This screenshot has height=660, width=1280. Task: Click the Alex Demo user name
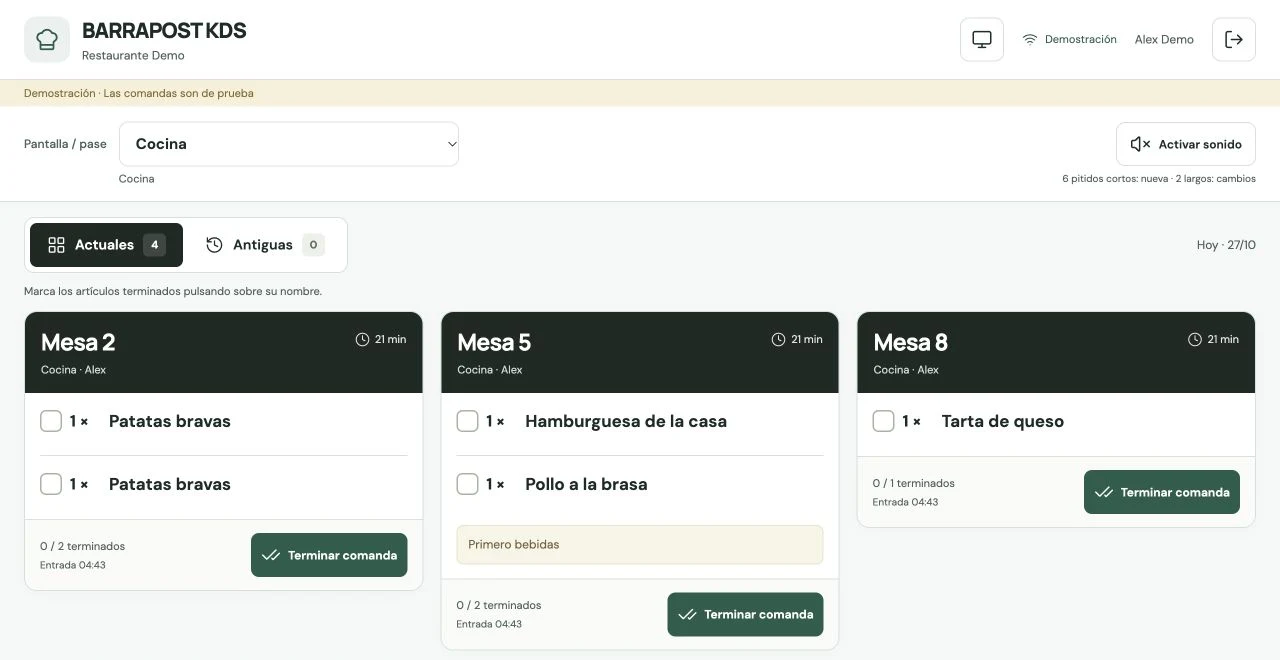coord(1164,40)
